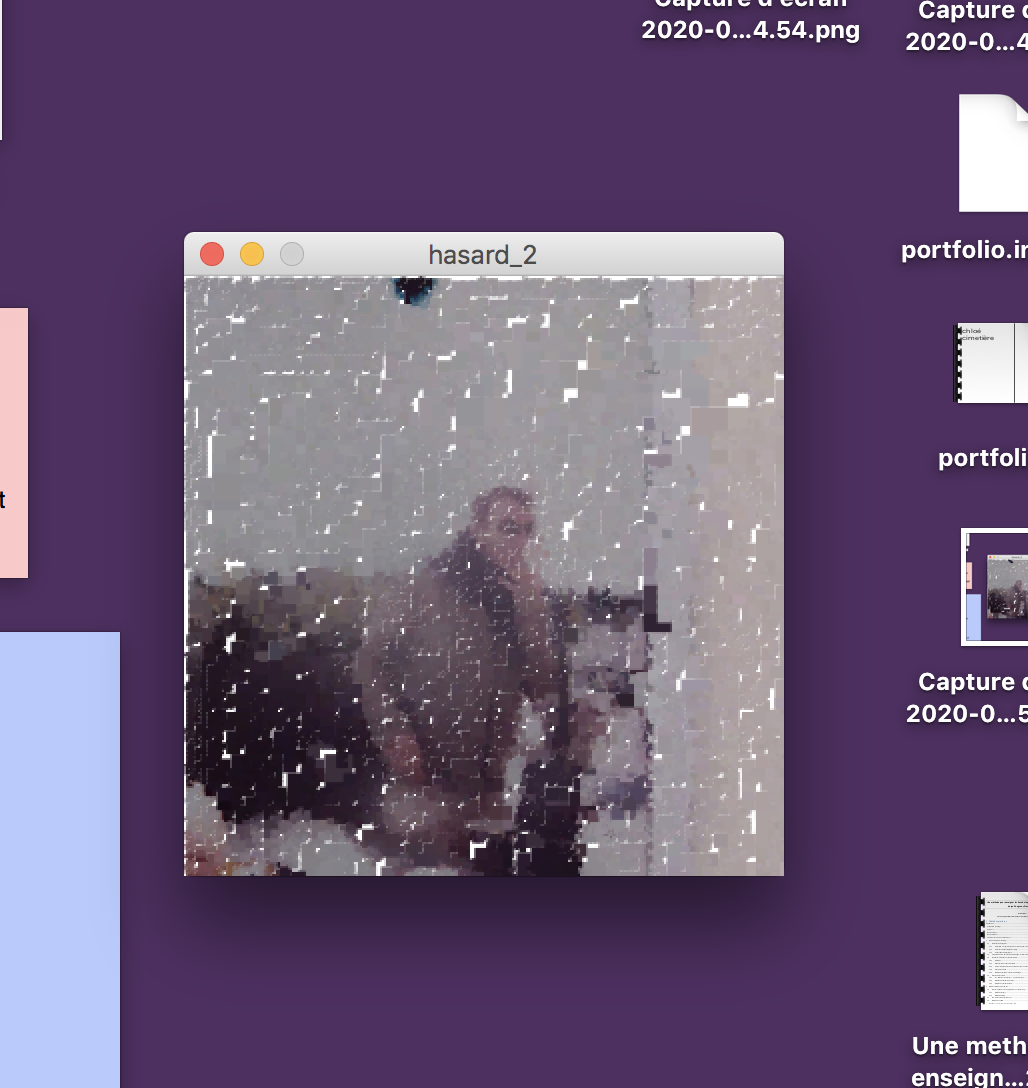Click the white window edge at top-left
The image size is (1028, 1088).
pyautogui.click(x=1, y=70)
